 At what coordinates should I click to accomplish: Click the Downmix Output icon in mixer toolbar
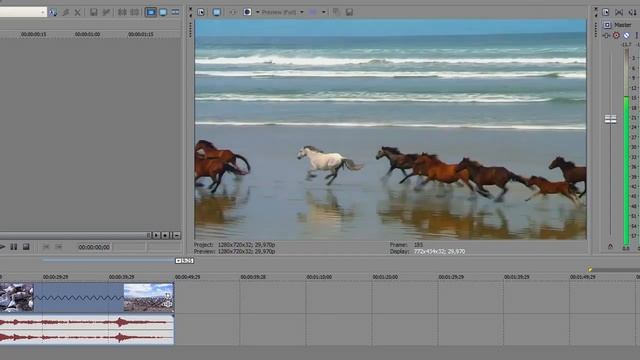pyautogui.click(x=619, y=12)
